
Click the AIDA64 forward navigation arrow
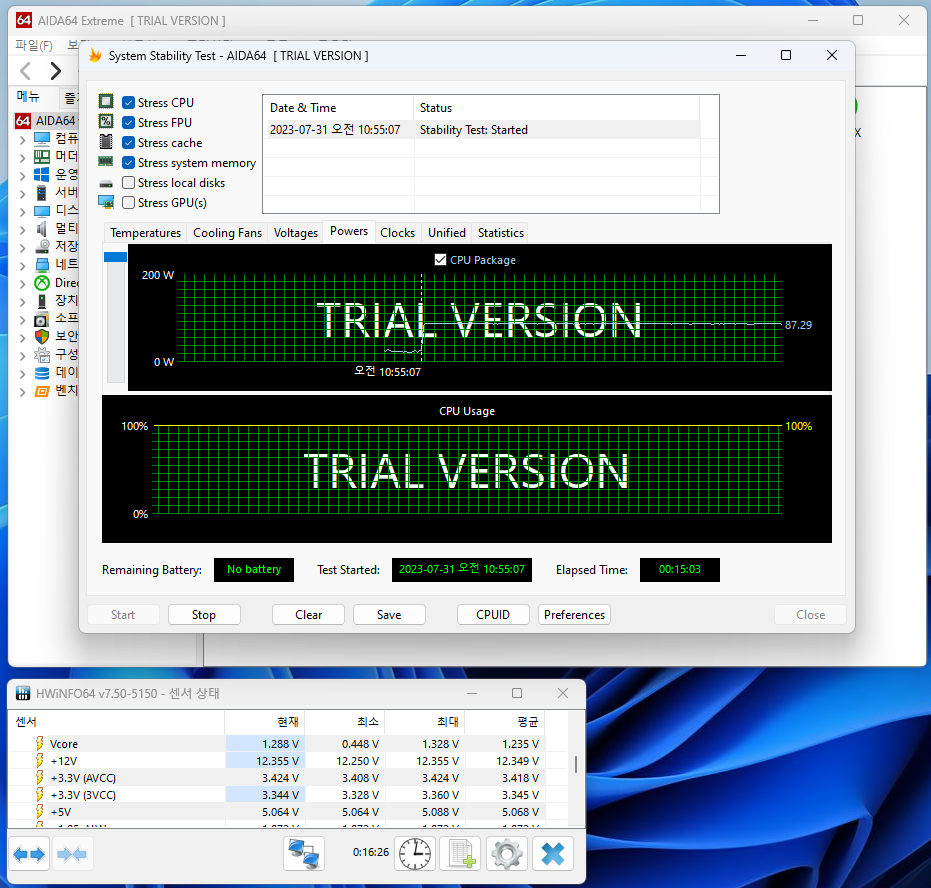pos(55,71)
